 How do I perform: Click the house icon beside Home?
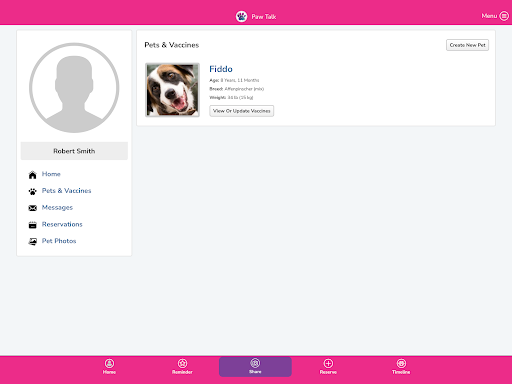32,175
